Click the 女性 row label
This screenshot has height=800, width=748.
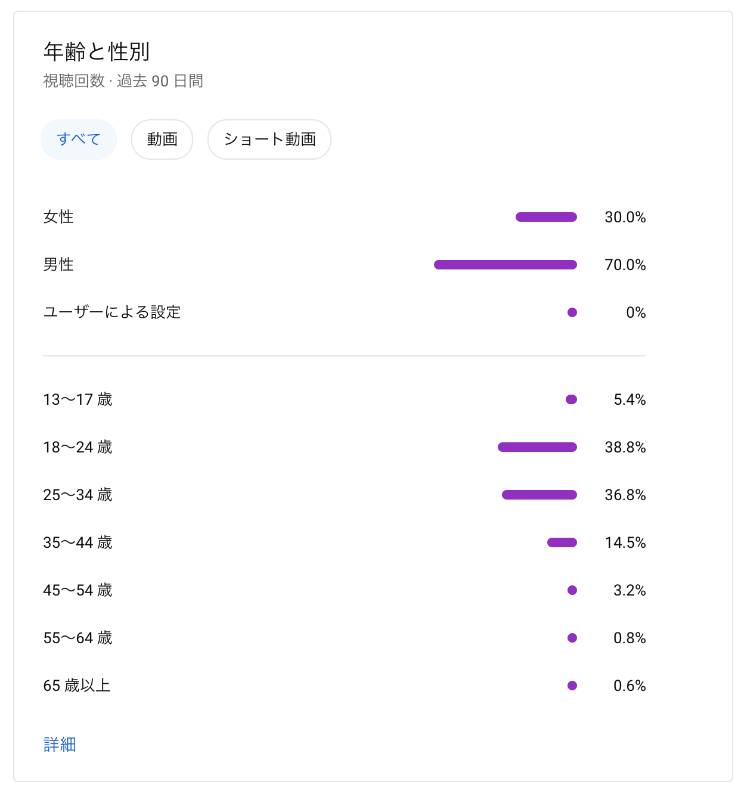59,217
